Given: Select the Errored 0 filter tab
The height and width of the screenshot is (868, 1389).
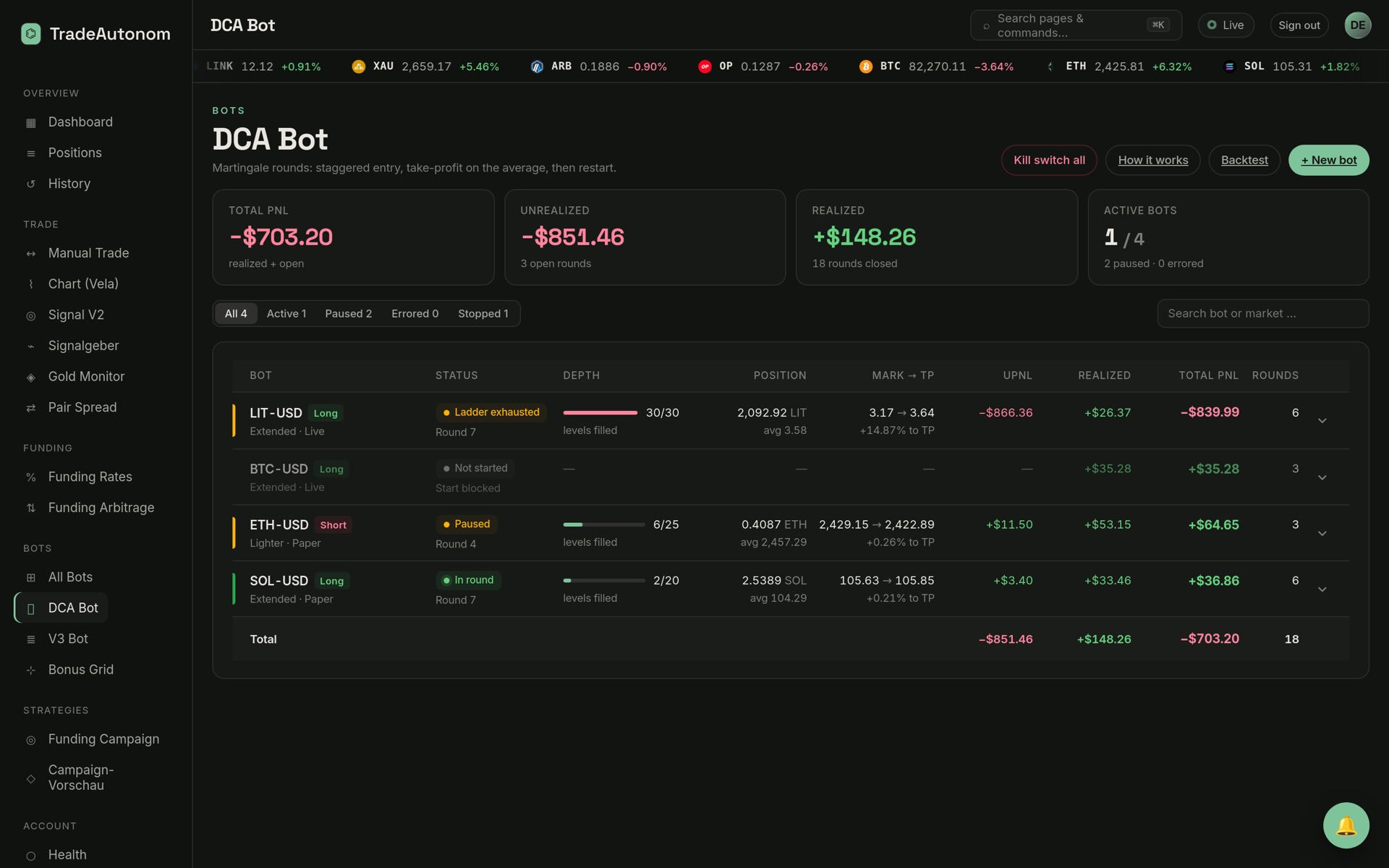Looking at the screenshot, I should coord(415,314).
